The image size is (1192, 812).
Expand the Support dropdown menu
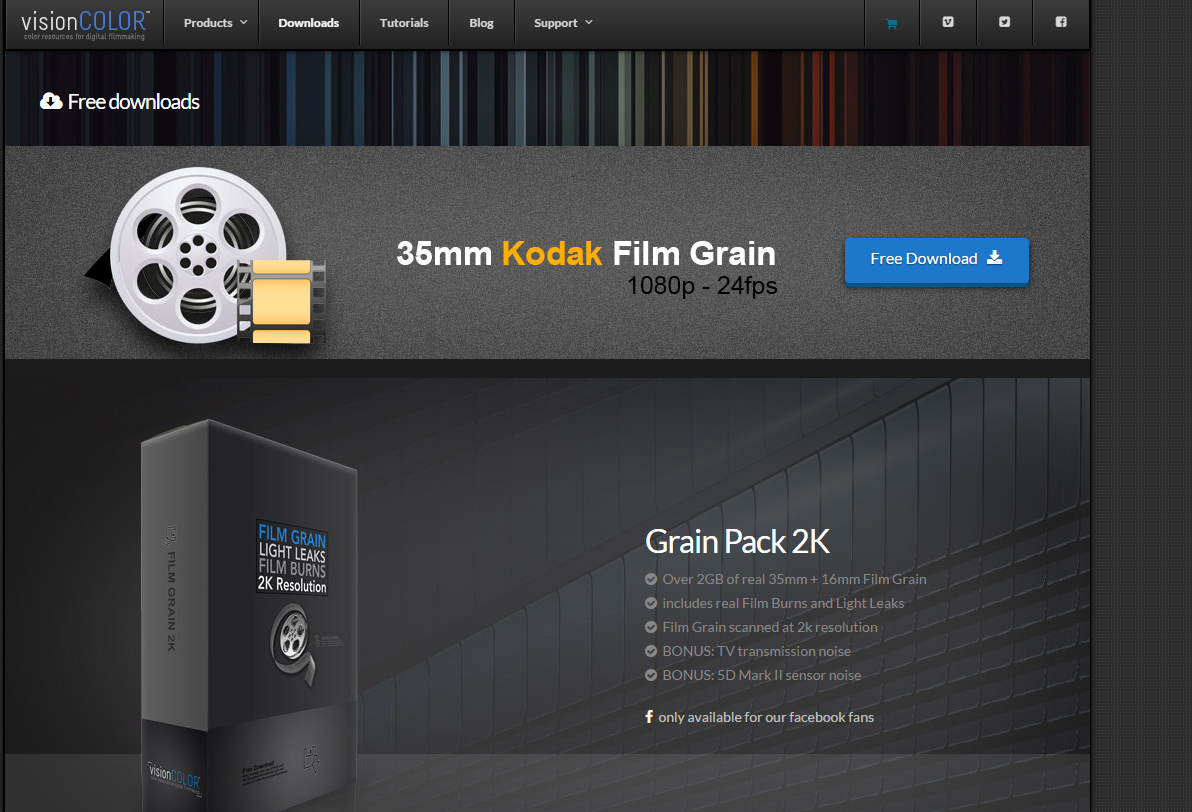tap(563, 23)
